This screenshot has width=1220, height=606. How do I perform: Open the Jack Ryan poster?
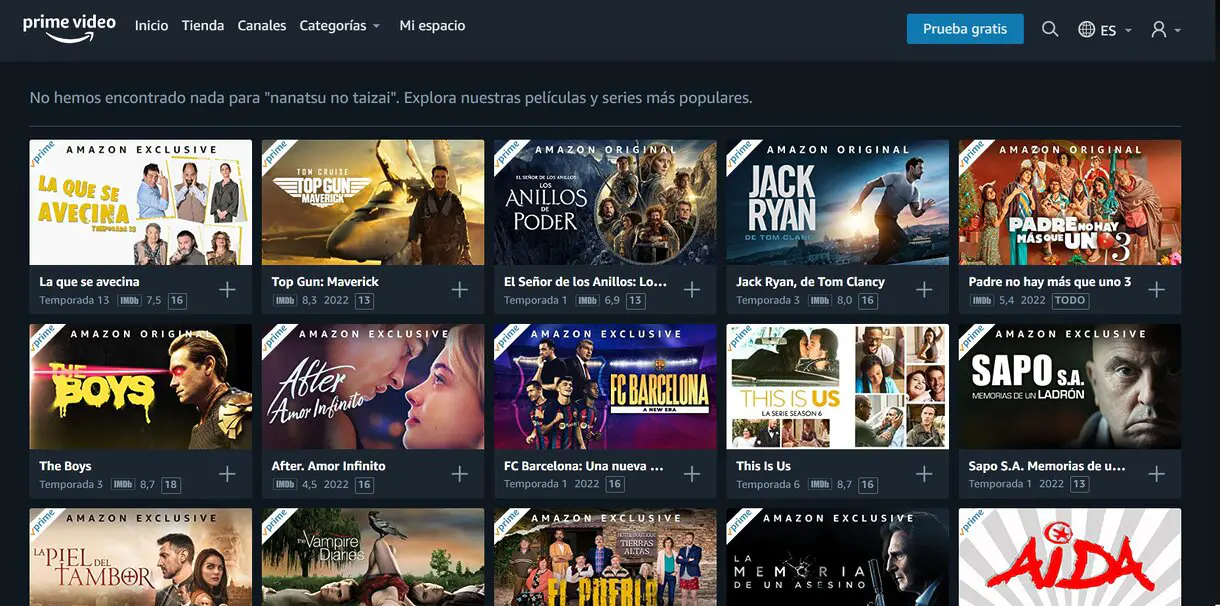tap(838, 202)
